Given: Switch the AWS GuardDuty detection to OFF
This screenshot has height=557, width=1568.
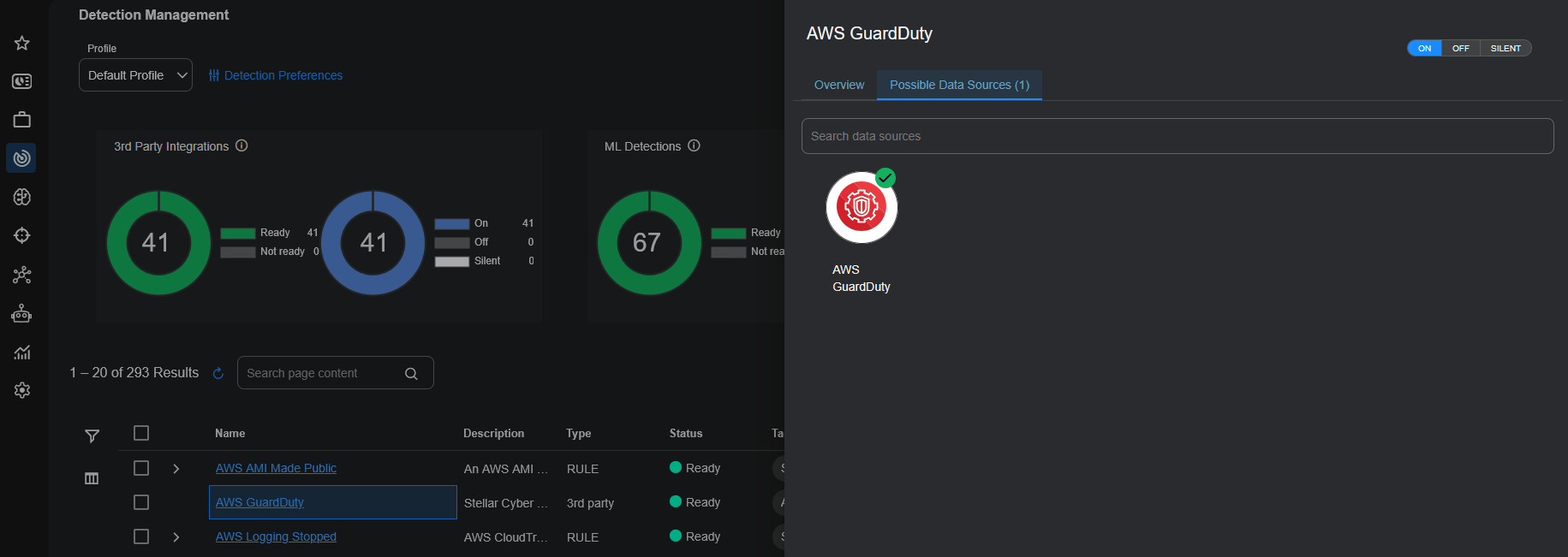Looking at the screenshot, I should (1460, 49).
